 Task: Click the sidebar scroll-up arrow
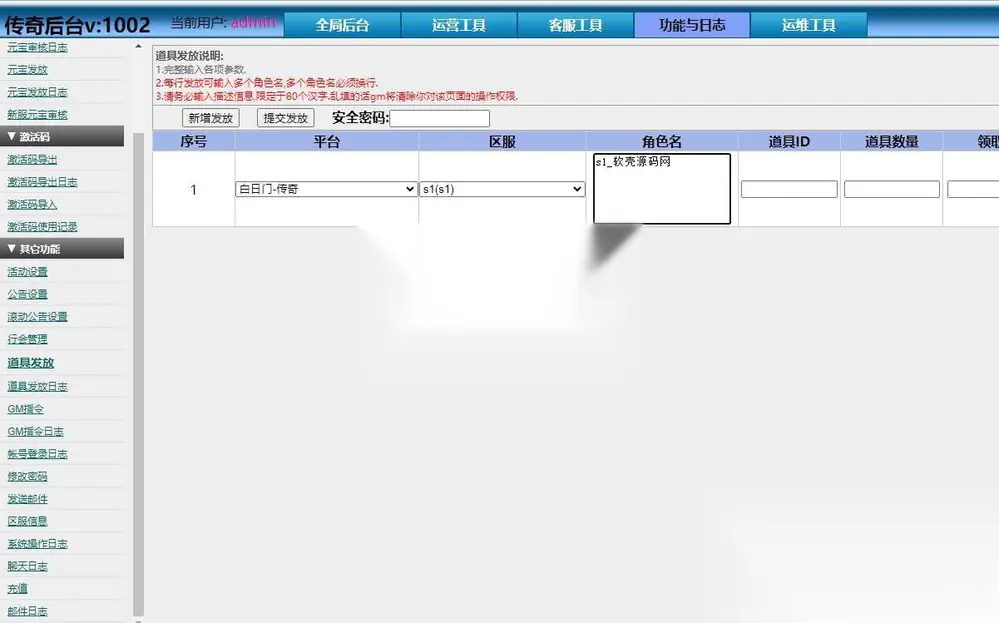click(x=138, y=46)
